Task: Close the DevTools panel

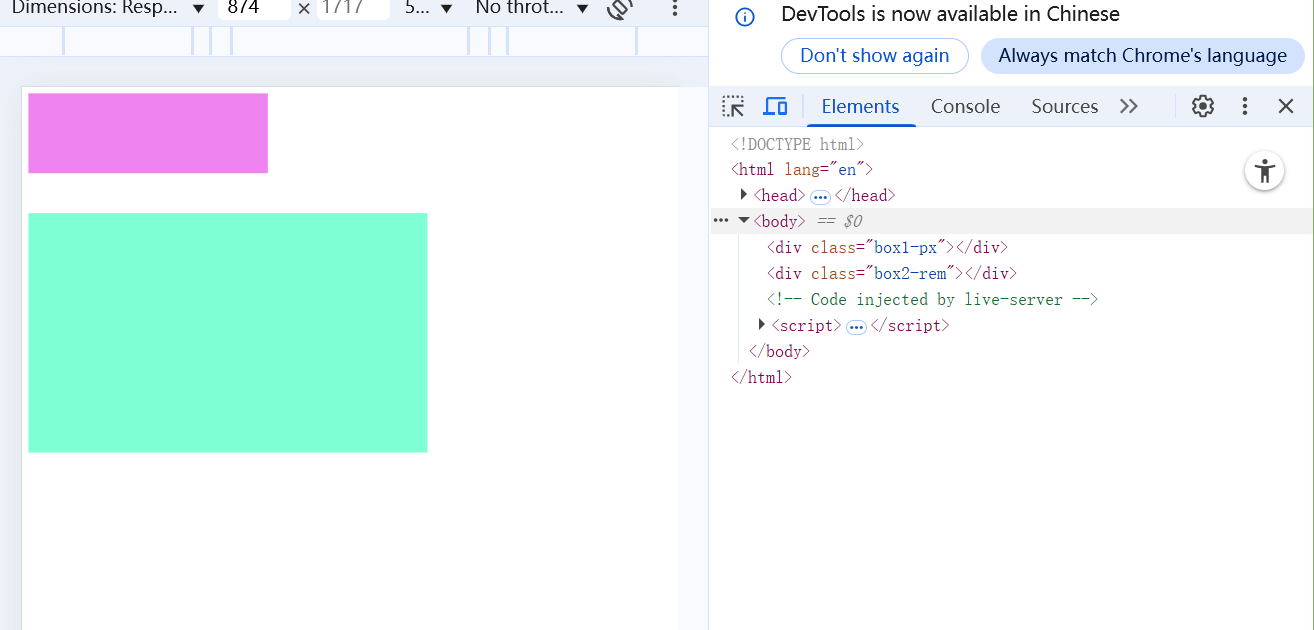Action: (1286, 106)
